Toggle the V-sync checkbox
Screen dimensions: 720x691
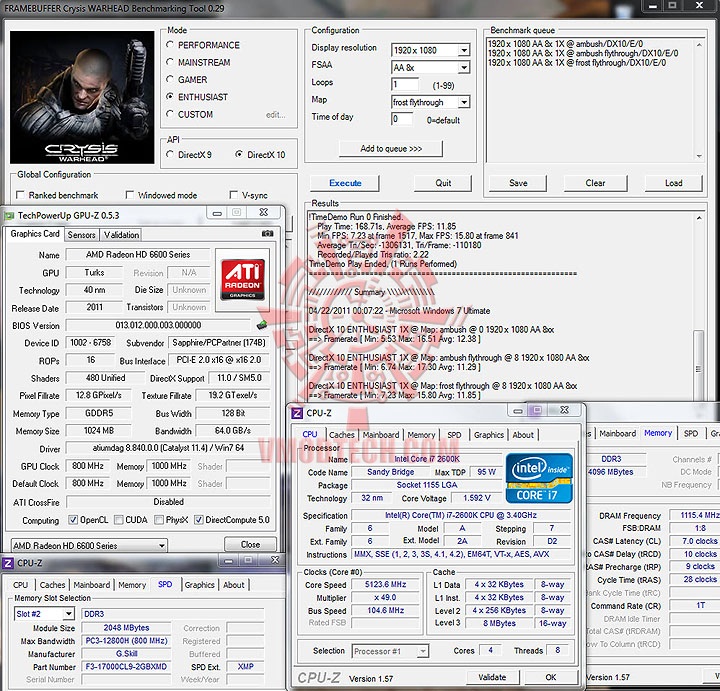point(233,195)
